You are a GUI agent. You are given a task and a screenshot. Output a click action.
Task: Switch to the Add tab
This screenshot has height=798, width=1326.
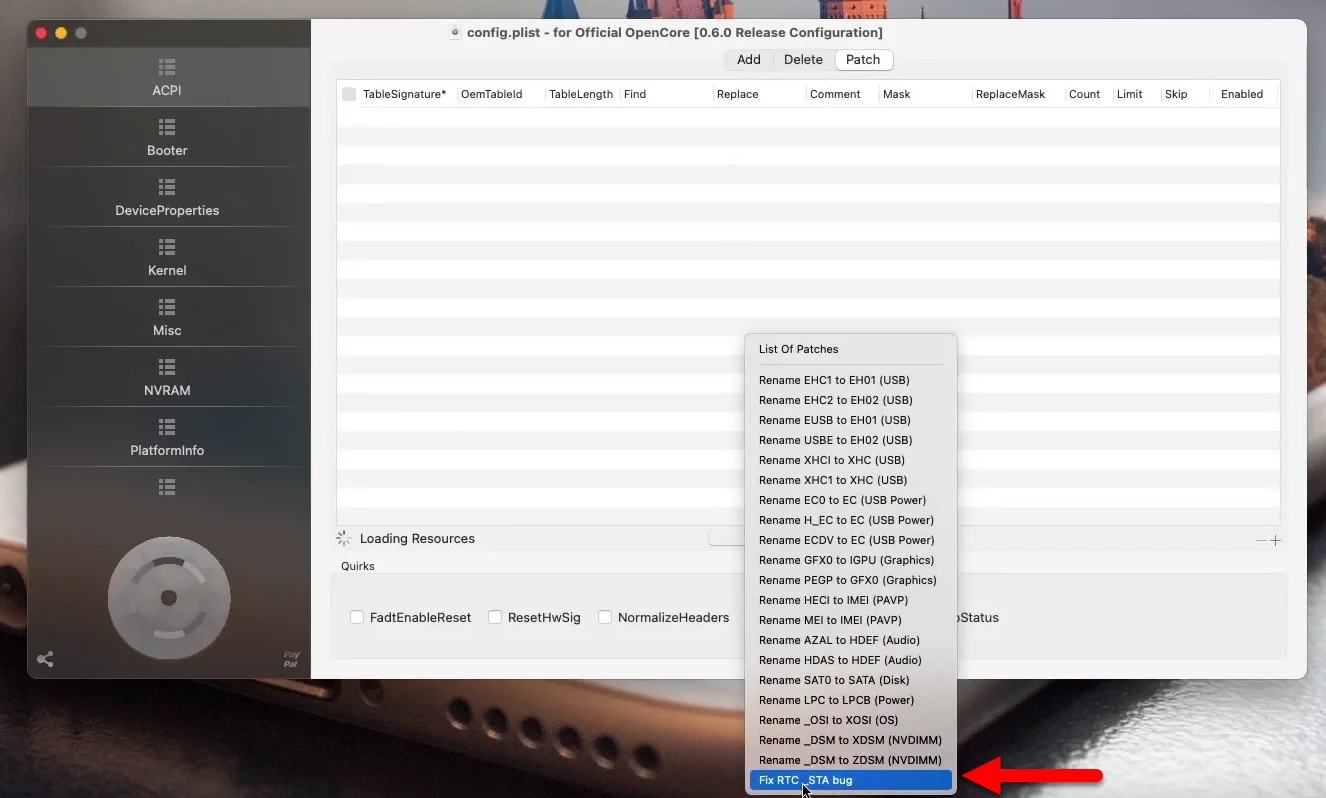pyautogui.click(x=748, y=60)
